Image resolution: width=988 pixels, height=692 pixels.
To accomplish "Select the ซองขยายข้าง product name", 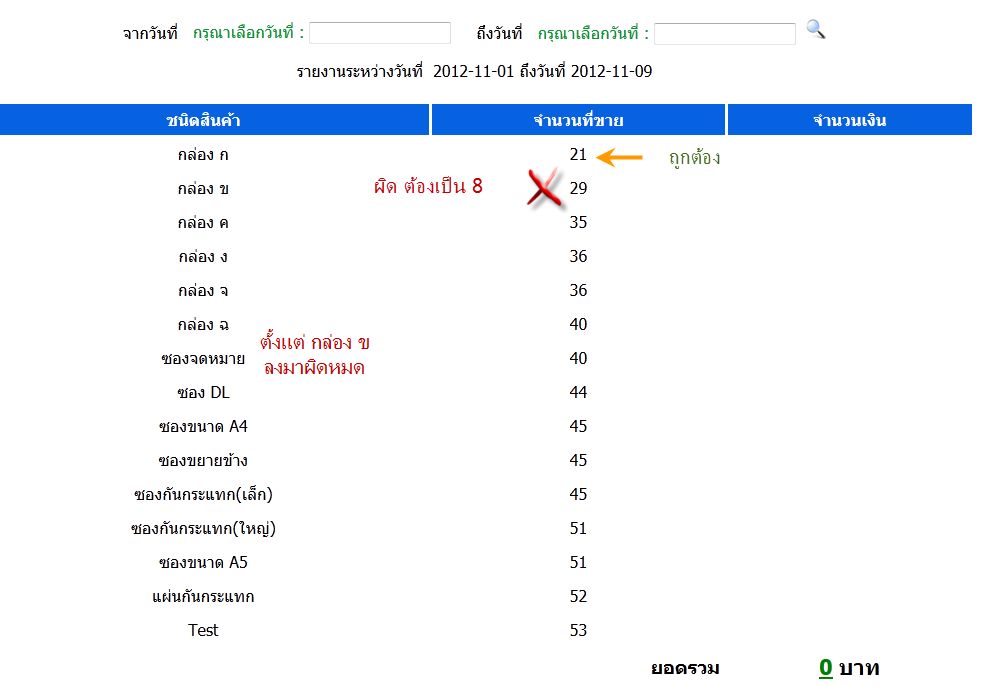I will 203,461.
